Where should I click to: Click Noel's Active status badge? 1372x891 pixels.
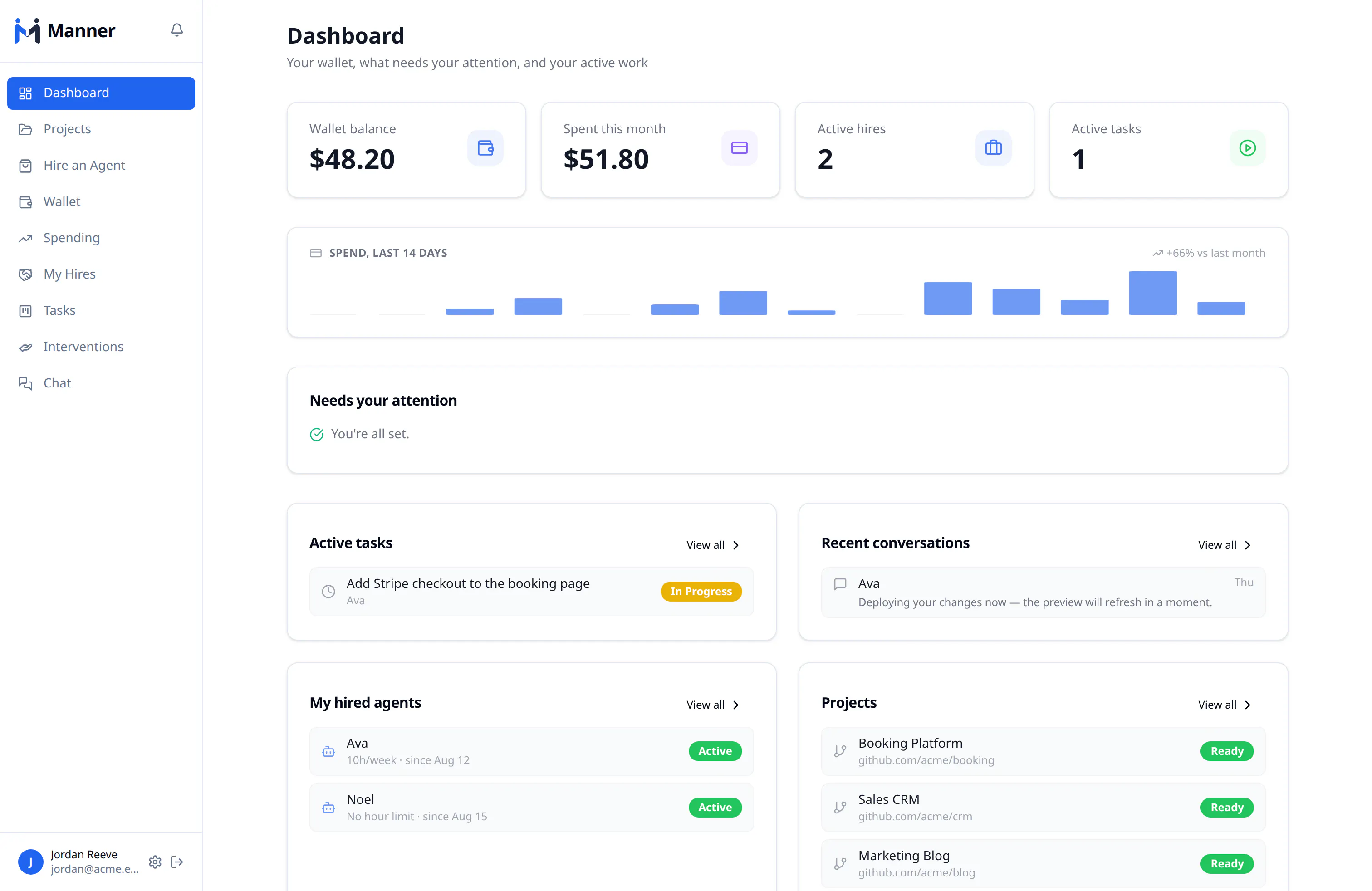click(715, 808)
